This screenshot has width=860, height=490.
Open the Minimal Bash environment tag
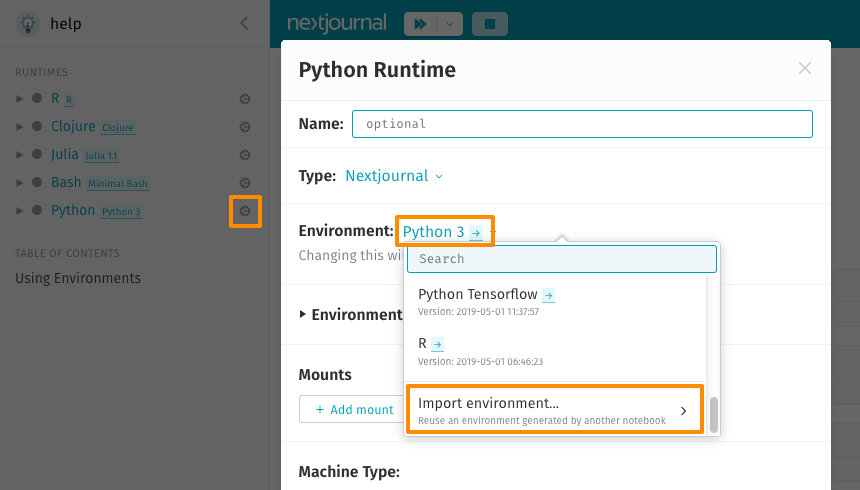coord(118,184)
